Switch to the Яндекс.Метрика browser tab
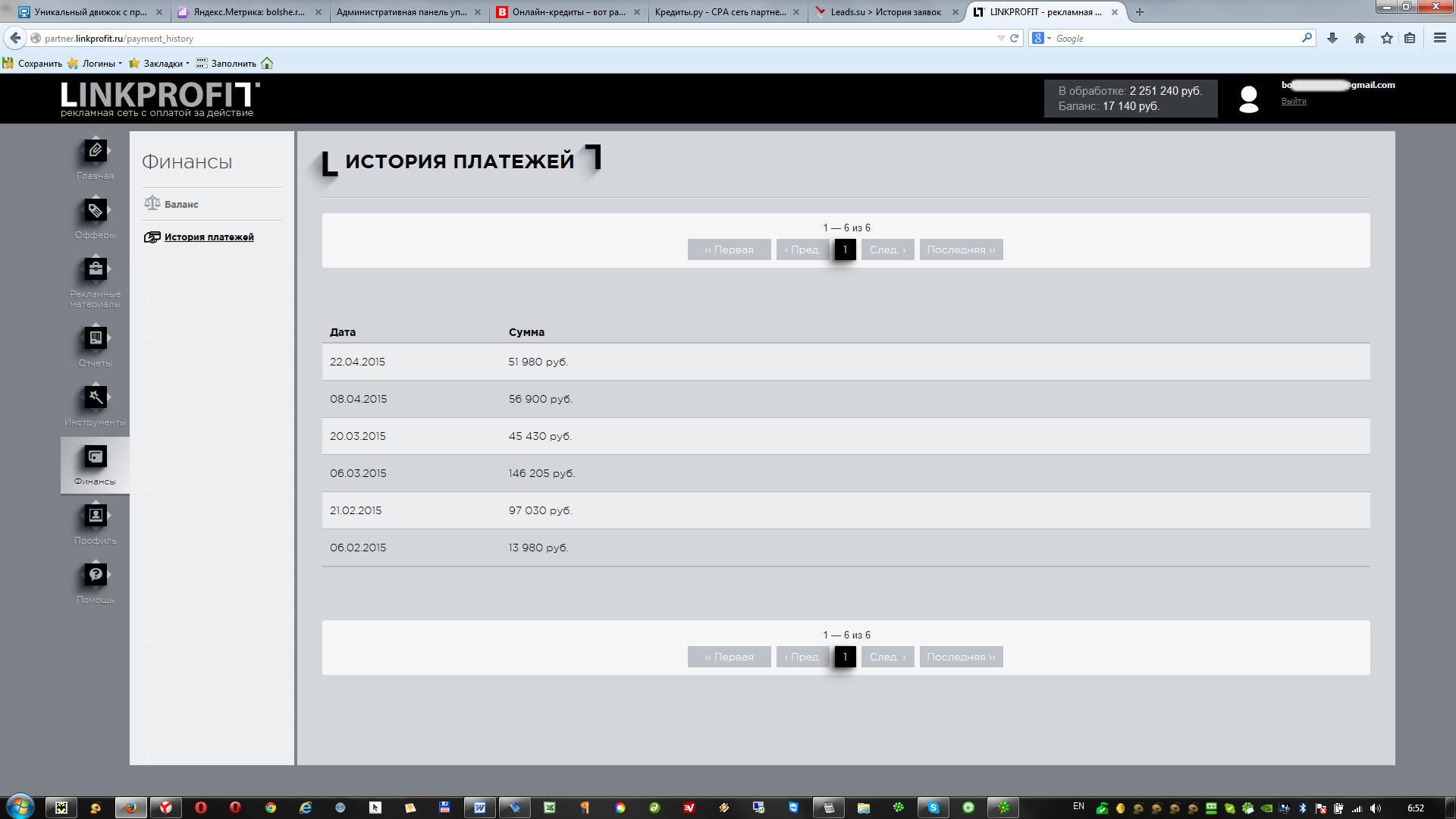 (249, 12)
